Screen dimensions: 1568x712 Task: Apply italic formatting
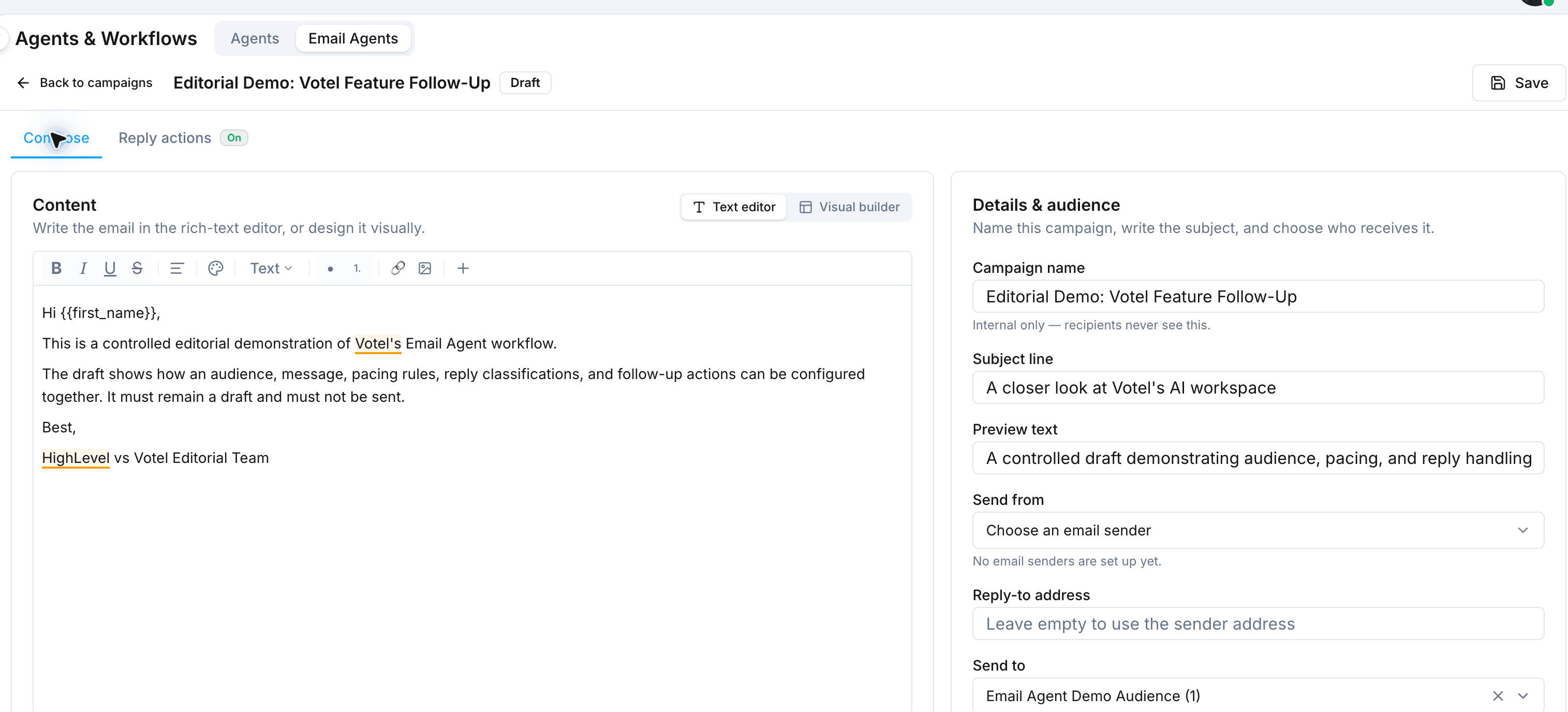[83, 268]
